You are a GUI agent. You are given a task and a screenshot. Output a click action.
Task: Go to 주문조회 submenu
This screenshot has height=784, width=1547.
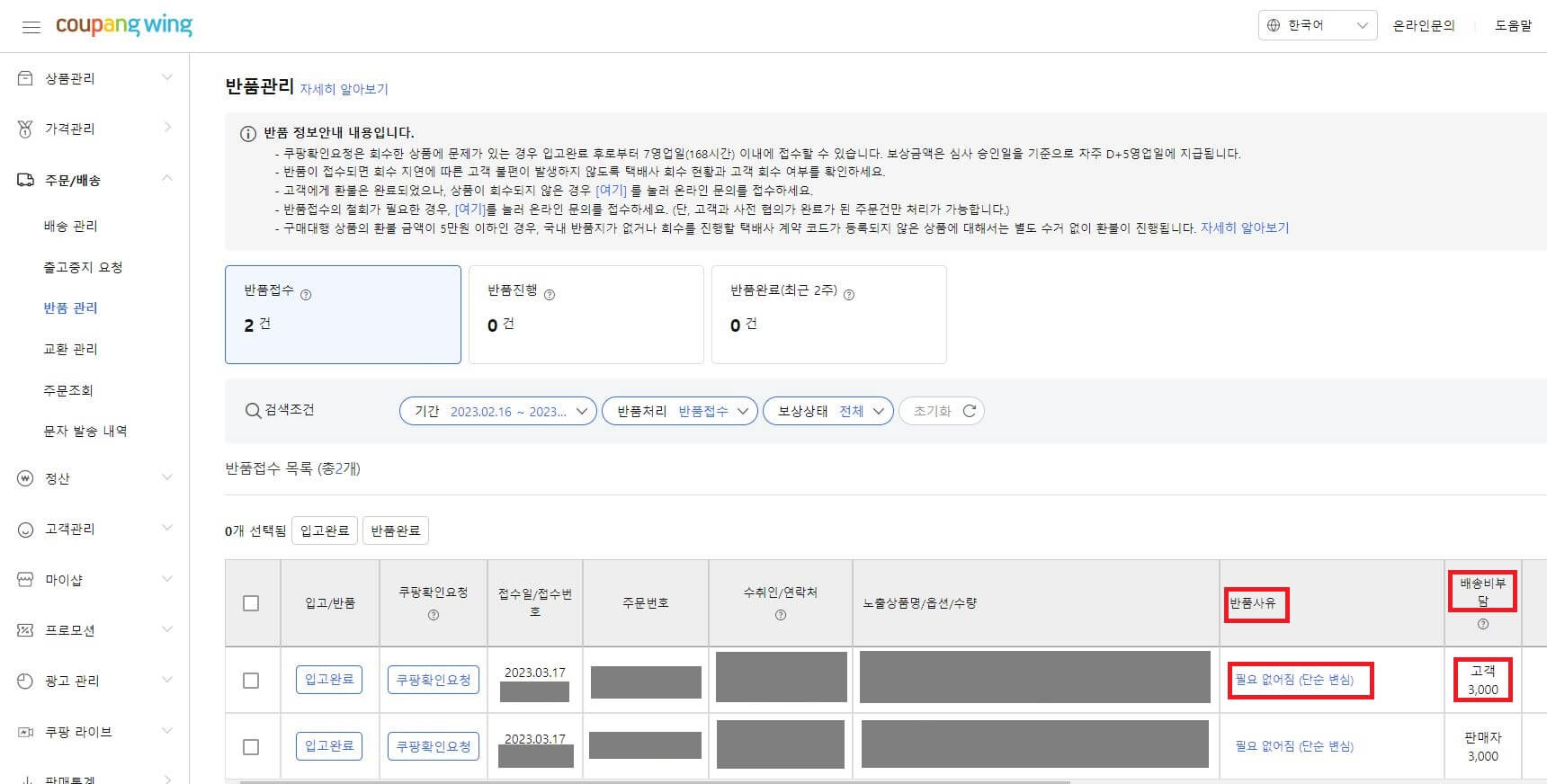tap(68, 390)
